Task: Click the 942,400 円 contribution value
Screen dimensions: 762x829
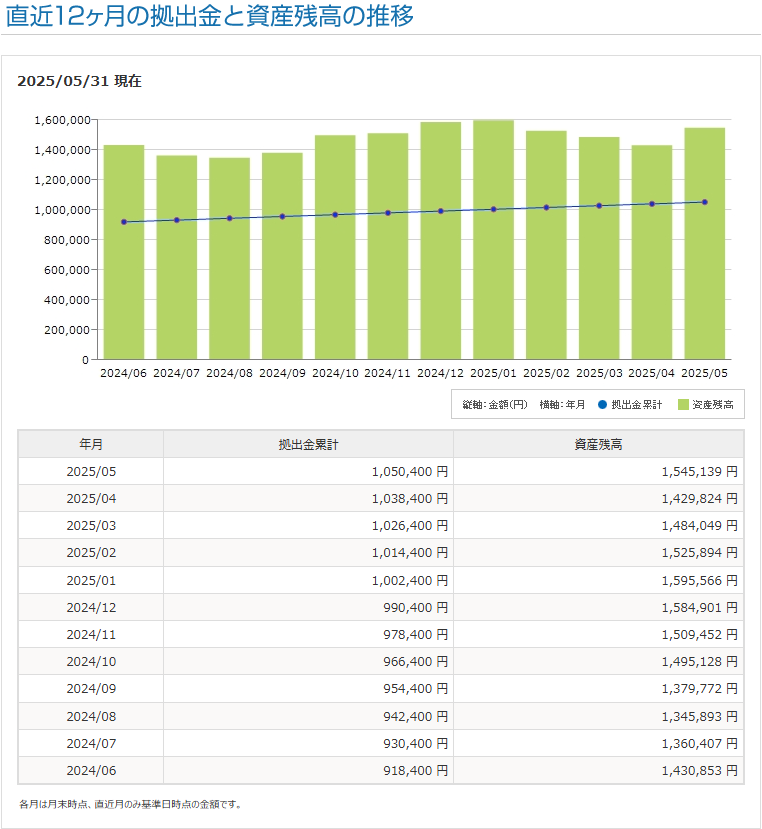Action: [416, 716]
